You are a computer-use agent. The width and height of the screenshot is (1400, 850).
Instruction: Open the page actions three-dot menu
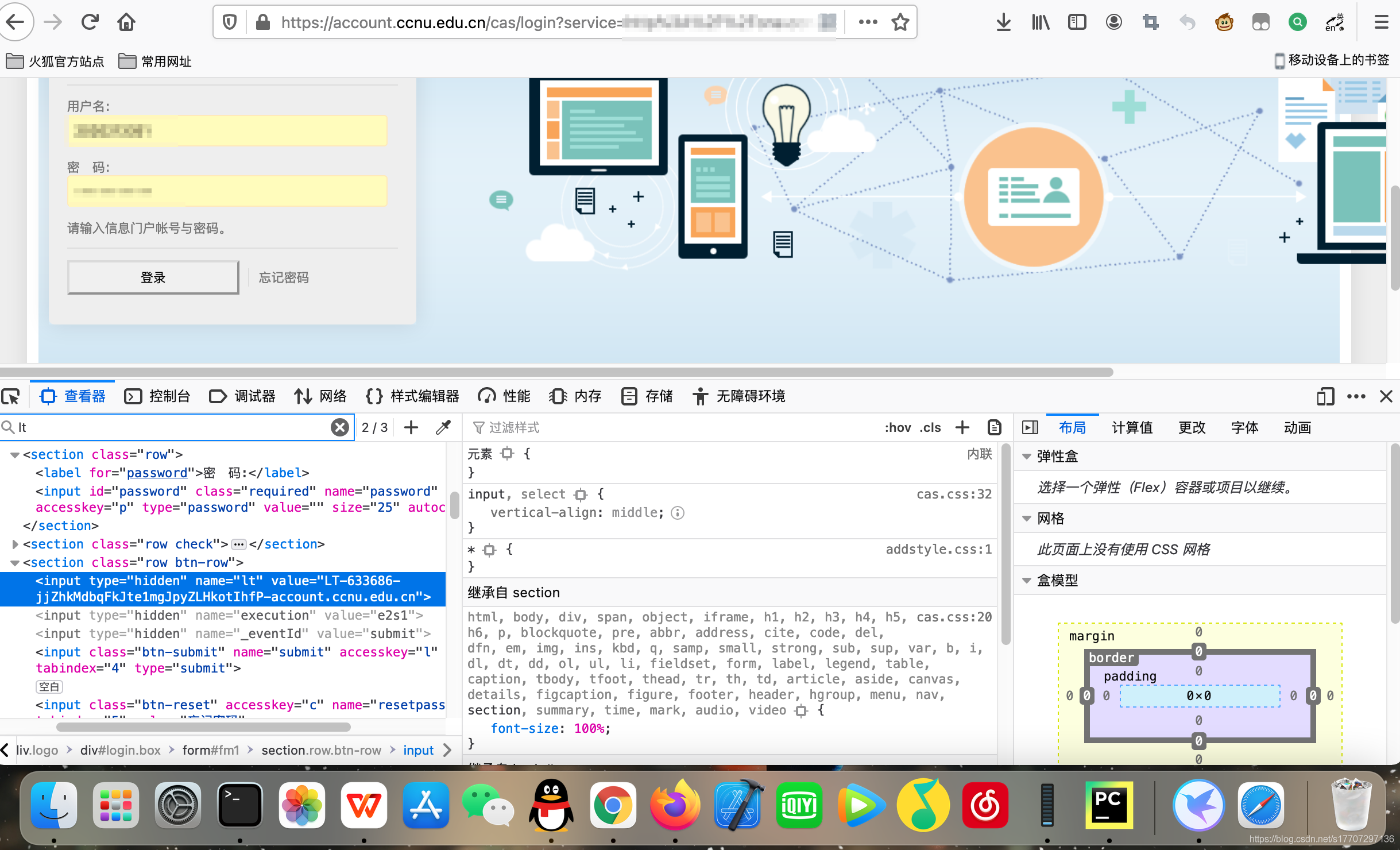coord(868,22)
